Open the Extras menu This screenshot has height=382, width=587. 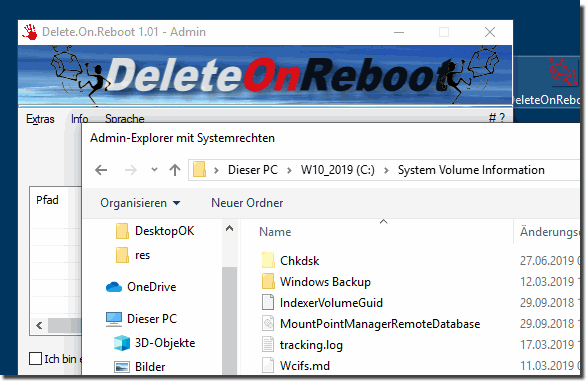pyautogui.click(x=40, y=119)
